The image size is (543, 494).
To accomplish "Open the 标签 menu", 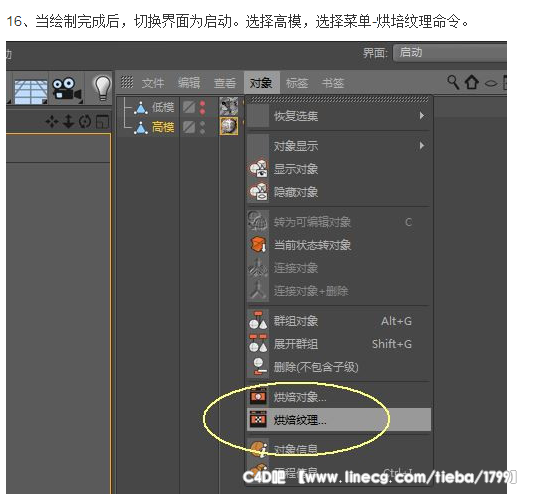I will (x=297, y=83).
